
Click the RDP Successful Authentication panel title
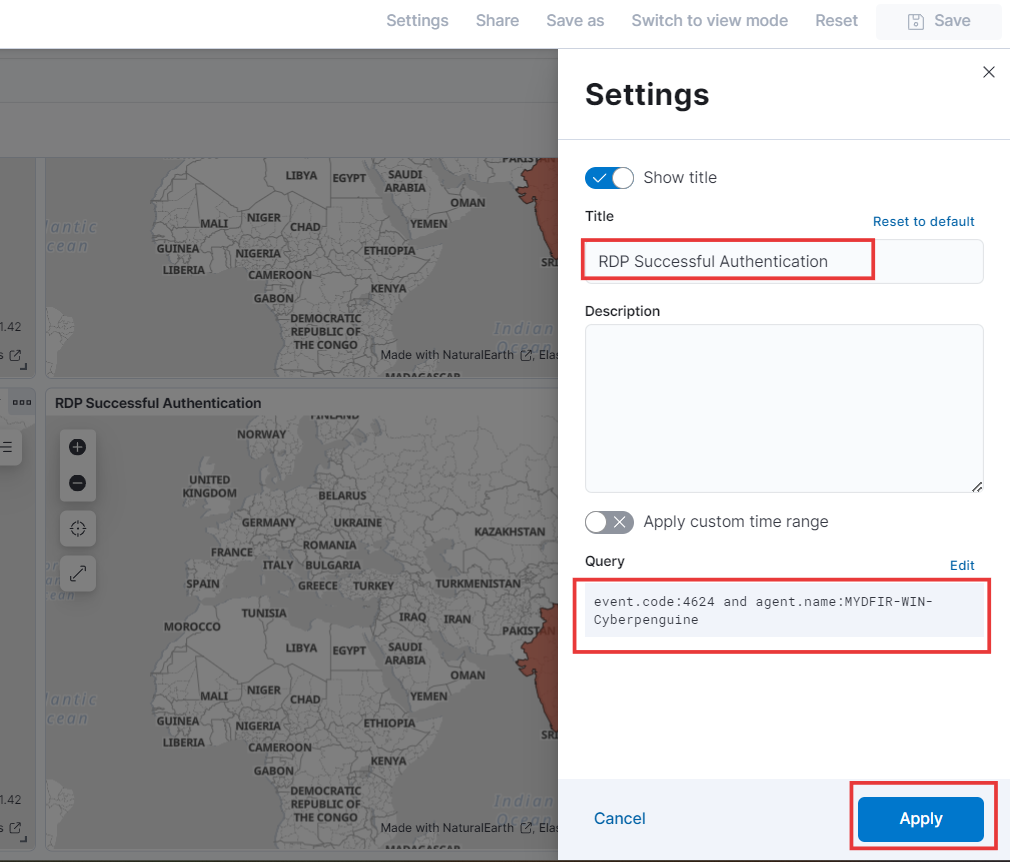(x=158, y=403)
